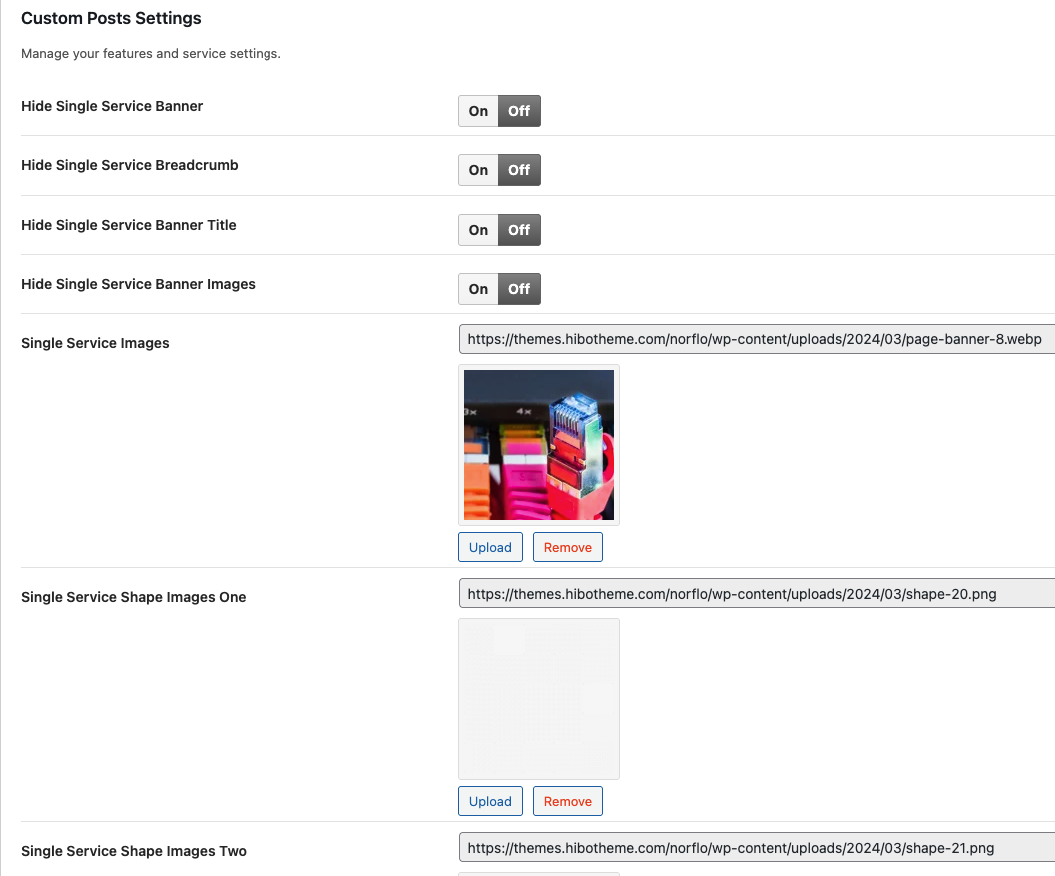The height and width of the screenshot is (876, 1055).
Task: Click Off for Hide Single Service Breadcrumb
Action: [x=519, y=170]
